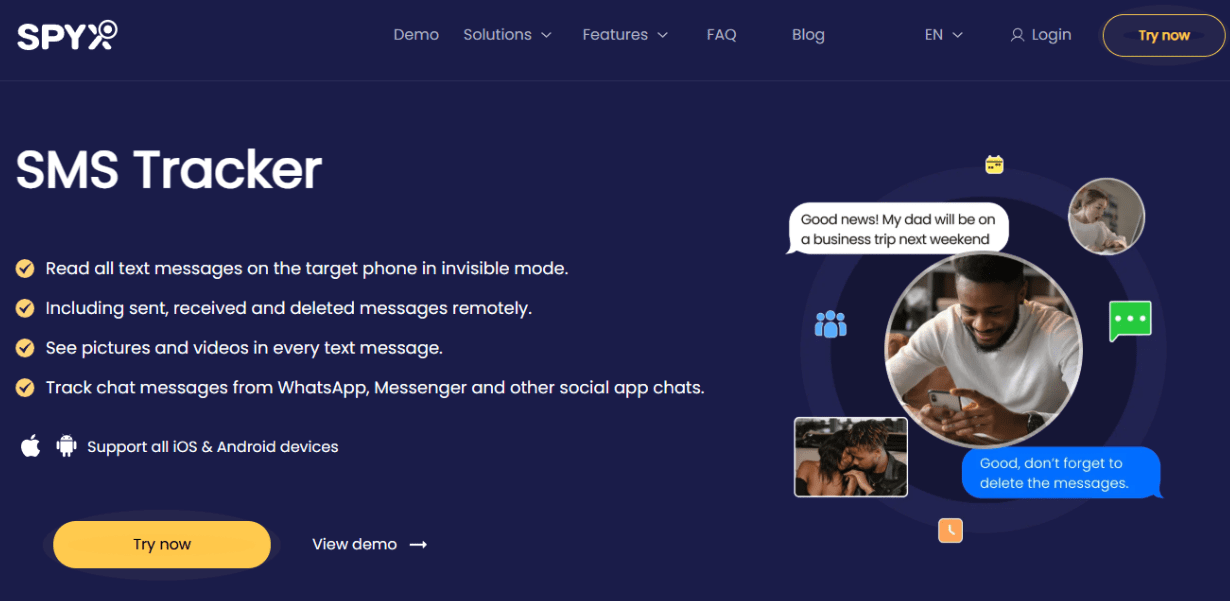Click the blue group contacts icon
Viewport: 1230px width, 601px height.
pos(831,323)
